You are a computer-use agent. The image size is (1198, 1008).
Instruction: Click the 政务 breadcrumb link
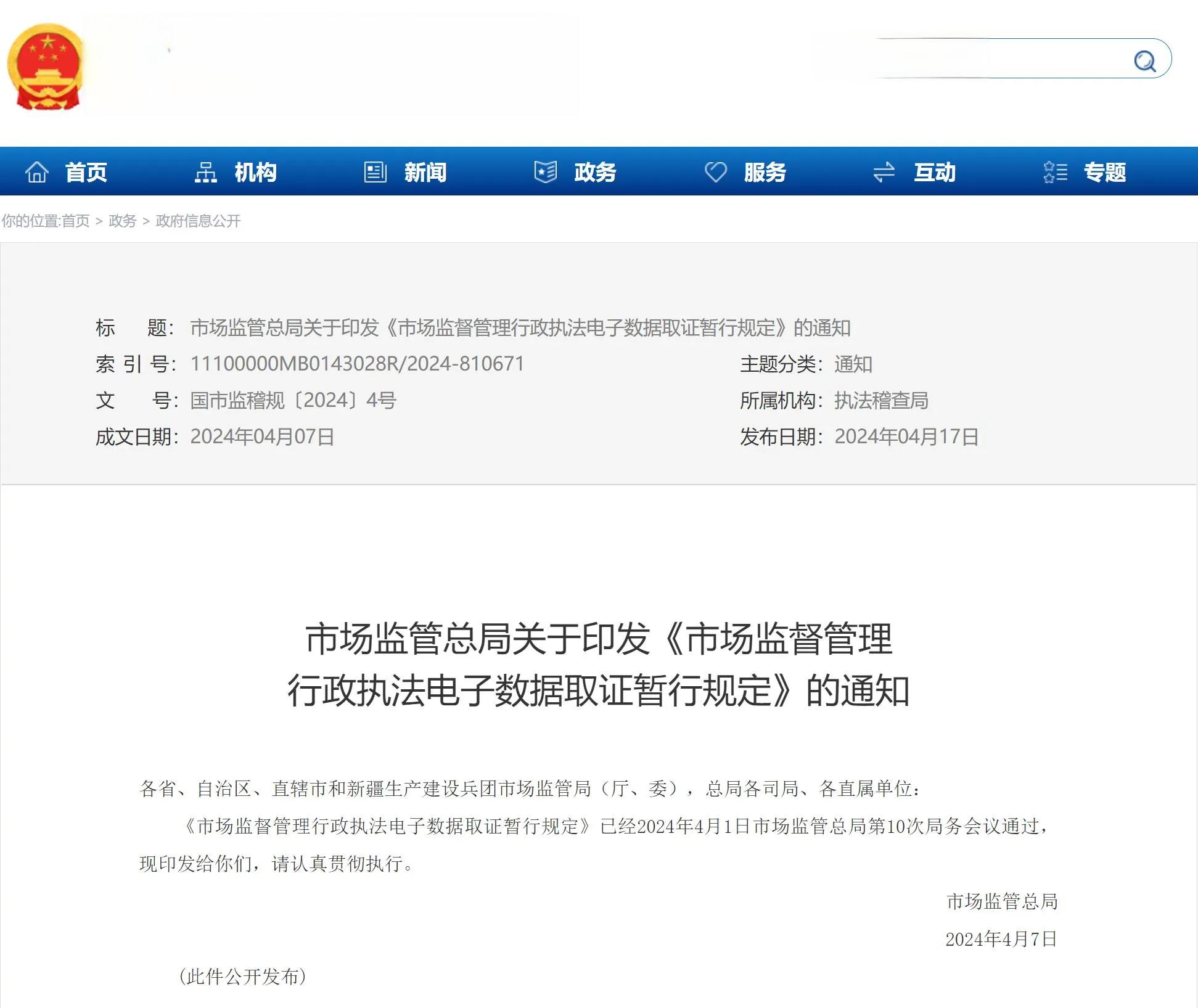[x=122, y=221]
